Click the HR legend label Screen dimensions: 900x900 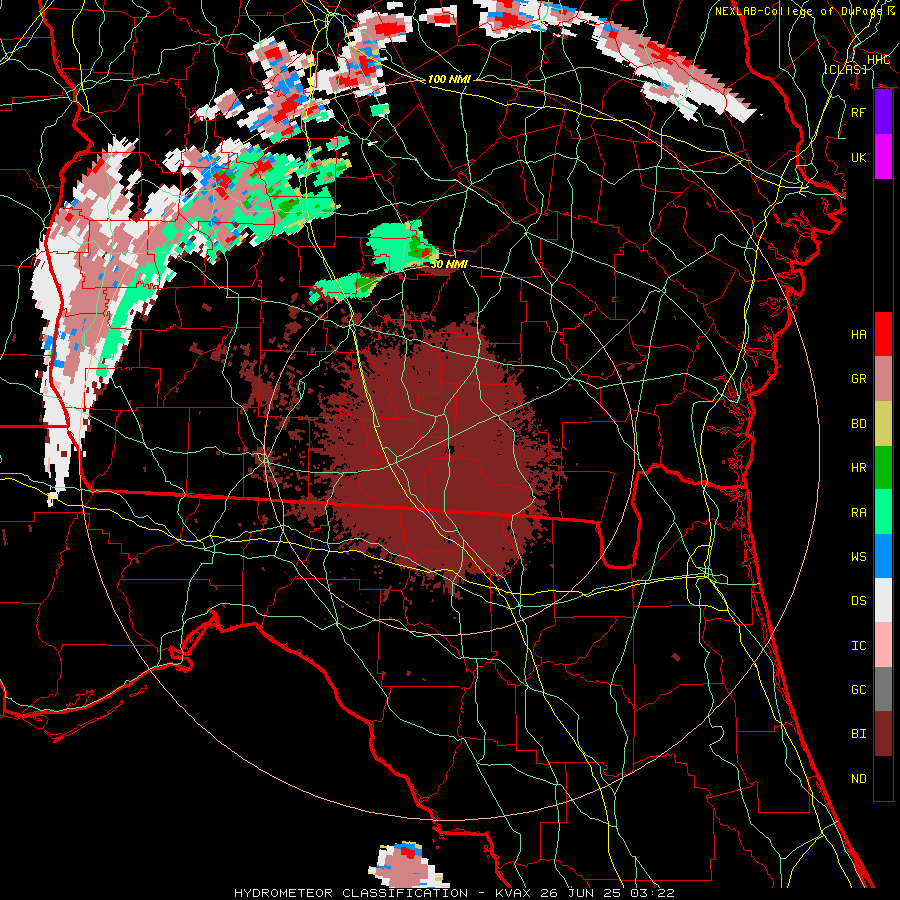pyautogui.click(x=859, y=467)
